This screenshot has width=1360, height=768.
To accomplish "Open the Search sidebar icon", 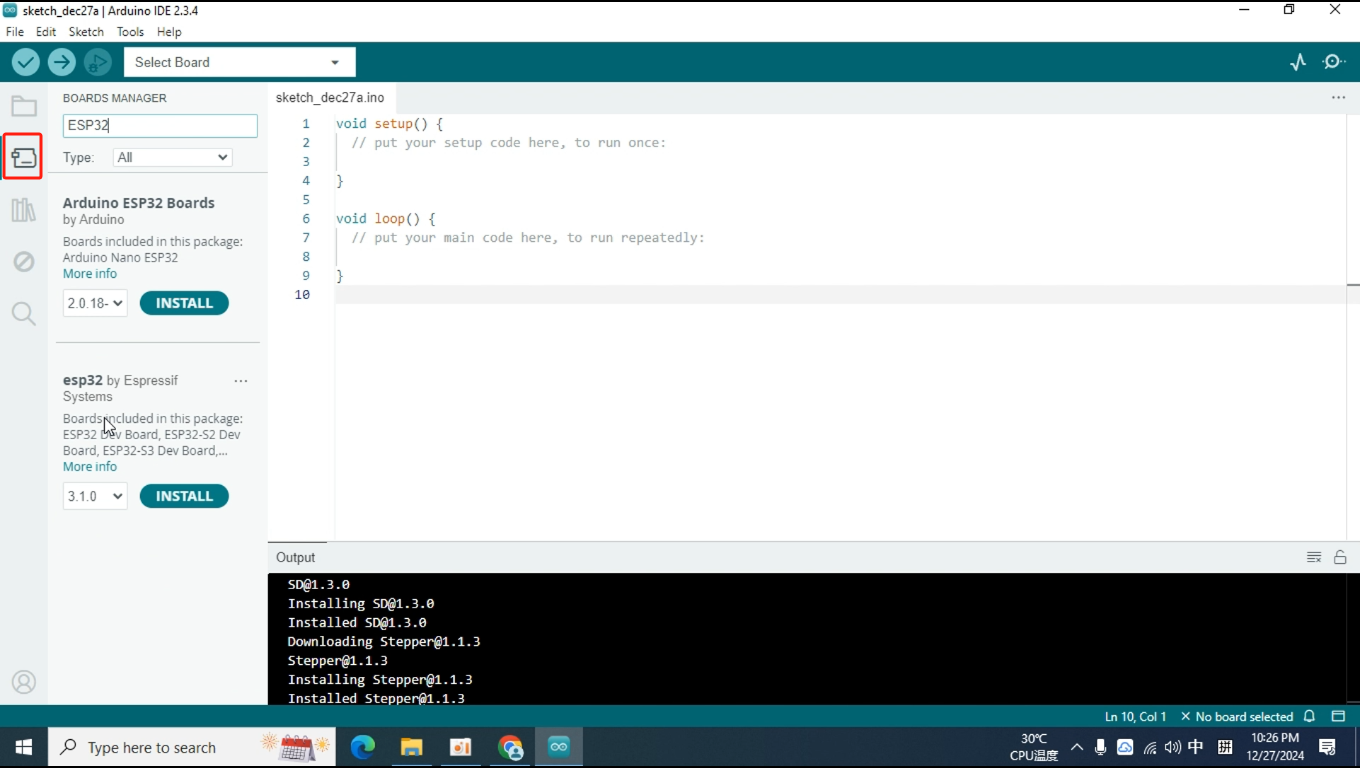I will click(x=24, y=314).
